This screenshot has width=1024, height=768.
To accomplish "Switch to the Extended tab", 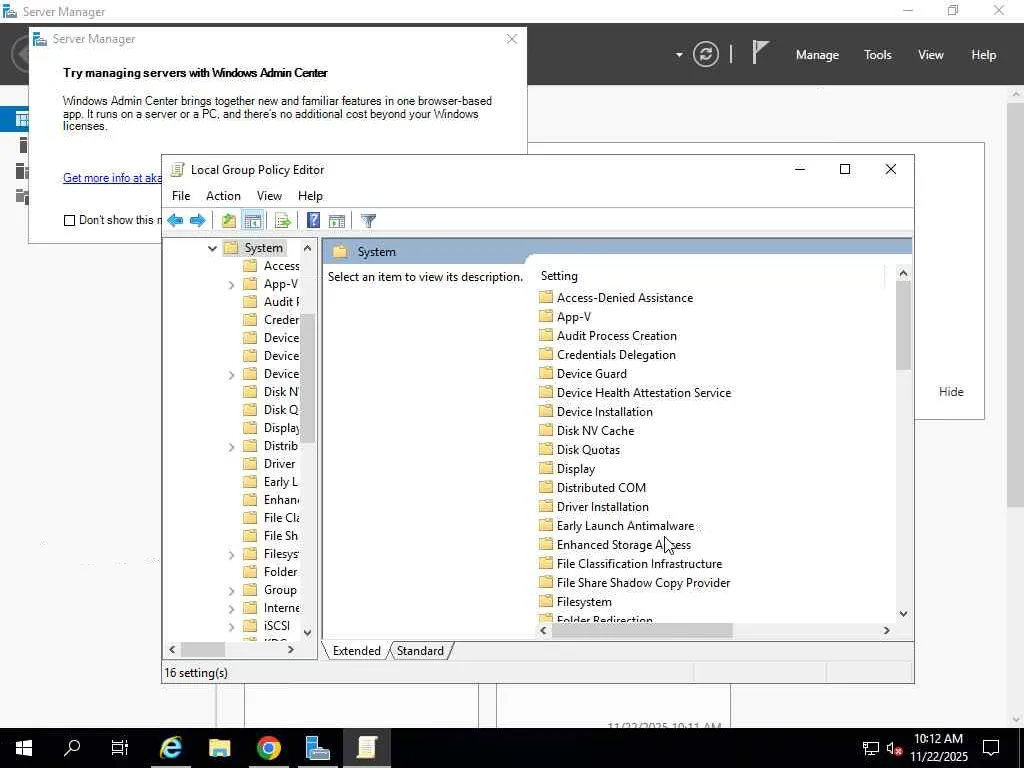I will click(357, 651).
